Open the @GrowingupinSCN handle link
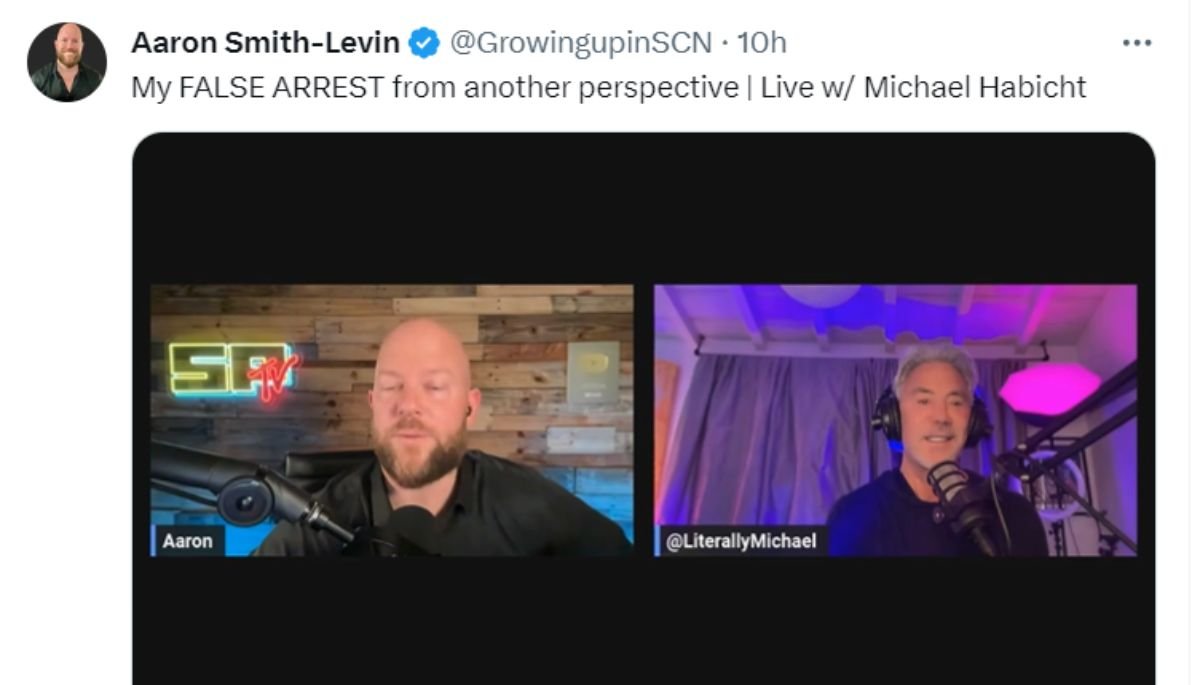This screenshot has width=1200, height=685. point(581,43)
